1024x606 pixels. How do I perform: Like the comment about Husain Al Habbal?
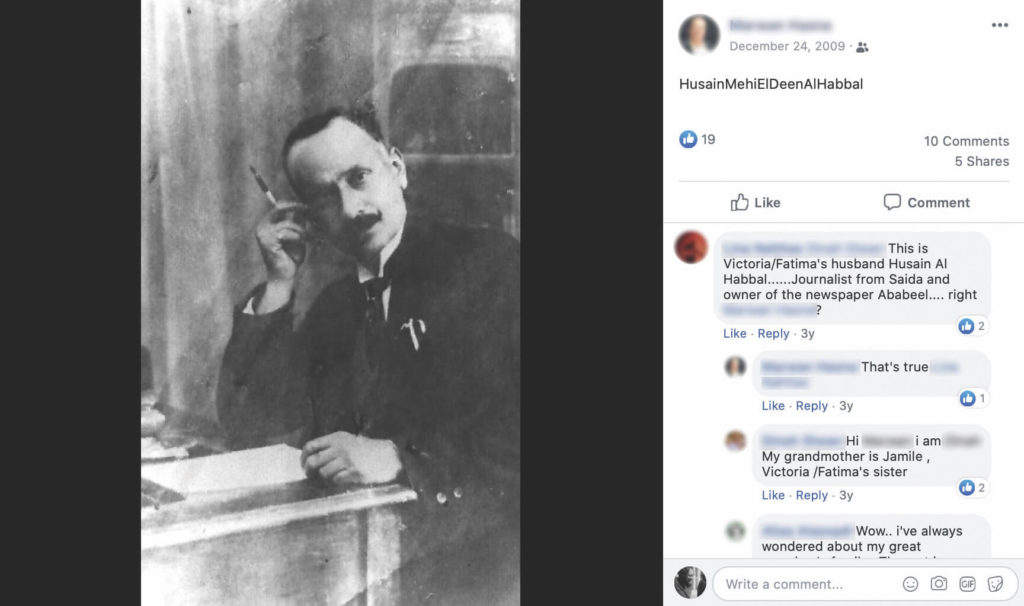tap(734, 334)
